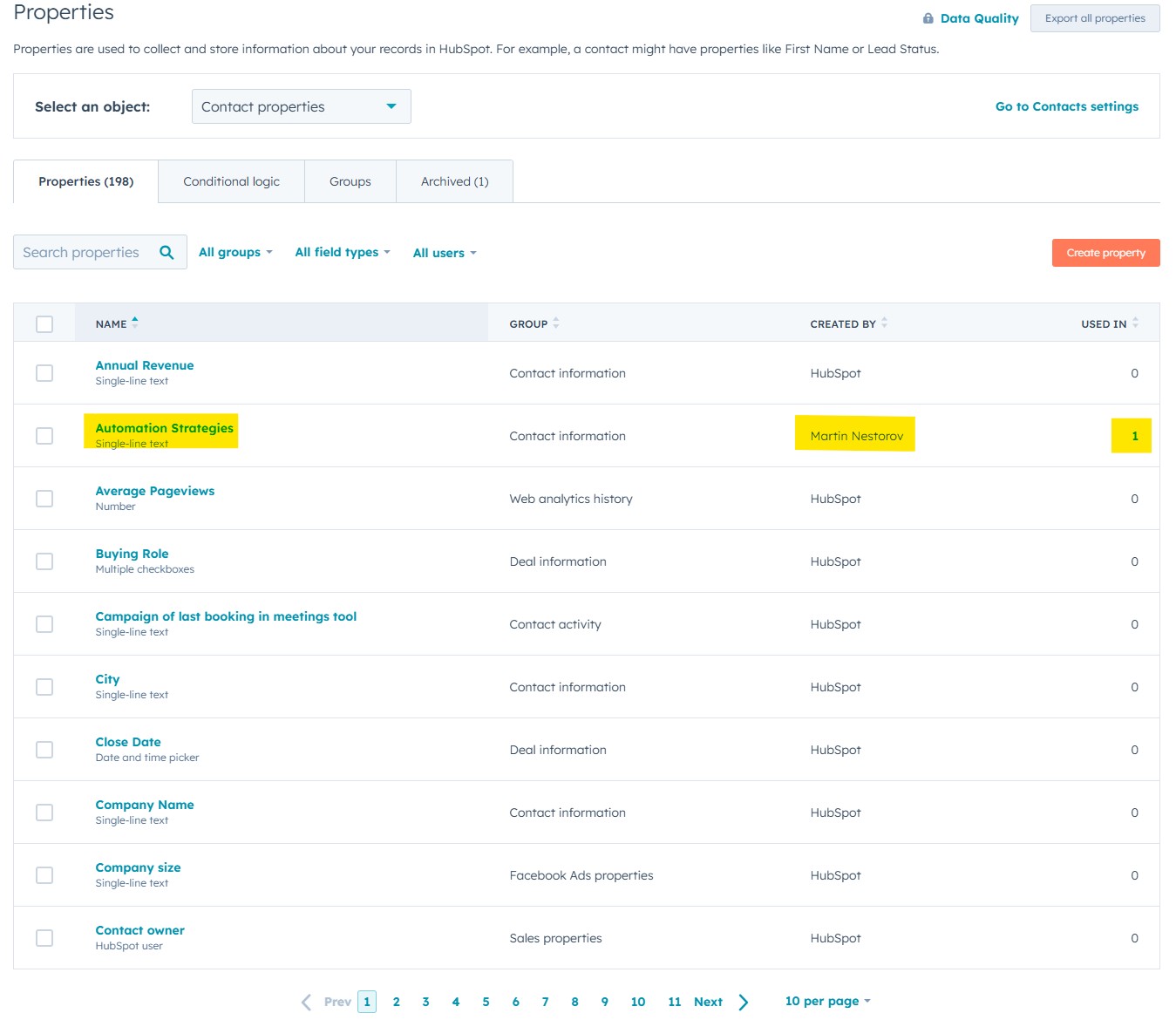Image resolution: width=1176 pixels, height=1020 pixels.
Task: Jump to page 11 of results
Action: 675,1002
